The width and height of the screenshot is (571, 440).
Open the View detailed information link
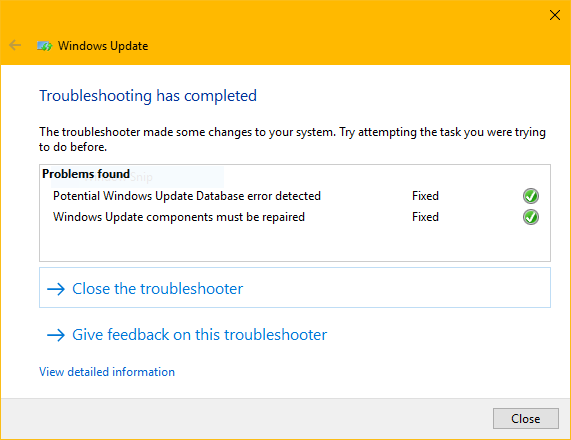pyautogui.click(x=107, y=372)
